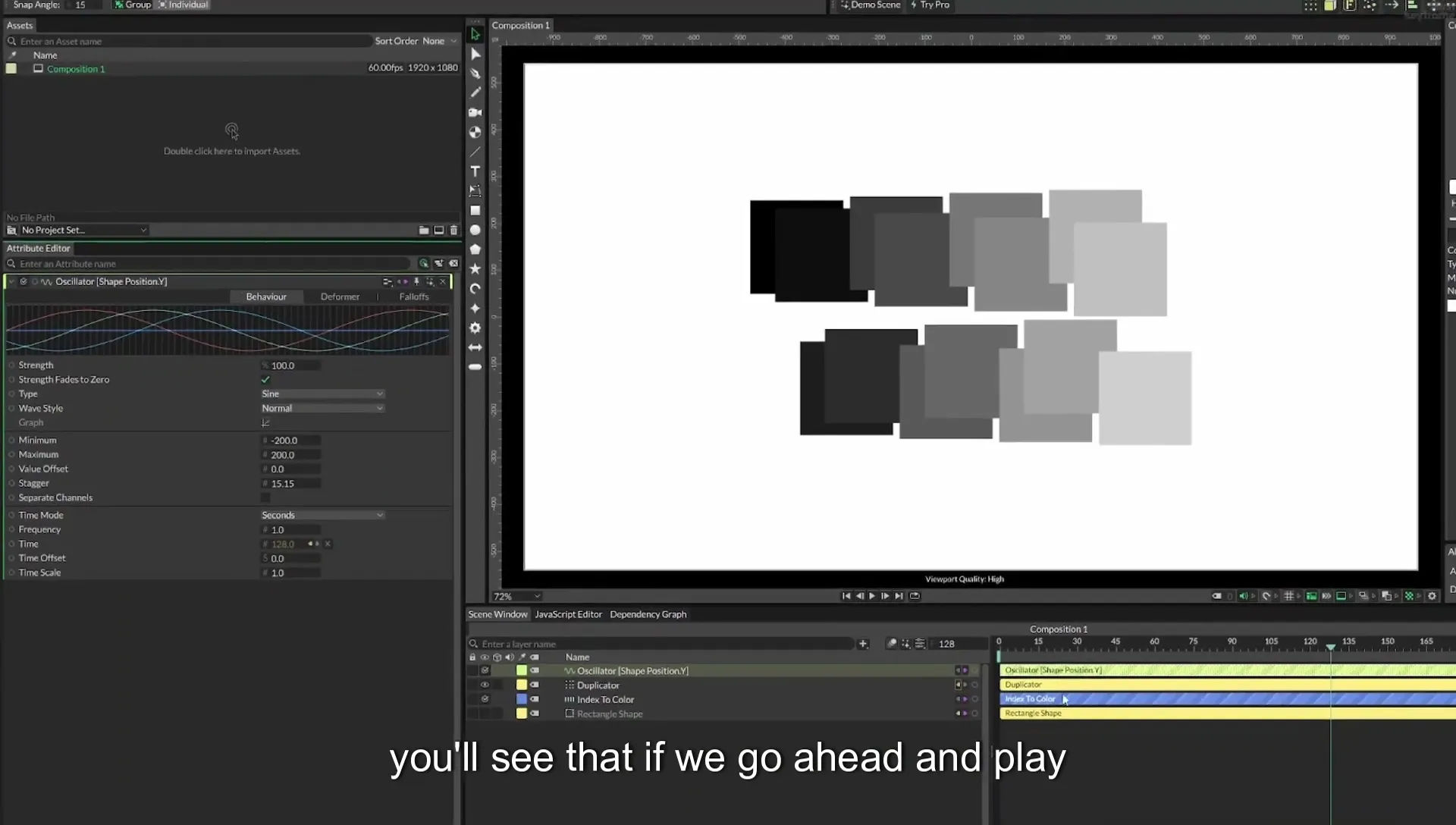Uncheck Strength Fades to Zero
The height and width of the screenshot is (825, 1456).
point(265,380)
